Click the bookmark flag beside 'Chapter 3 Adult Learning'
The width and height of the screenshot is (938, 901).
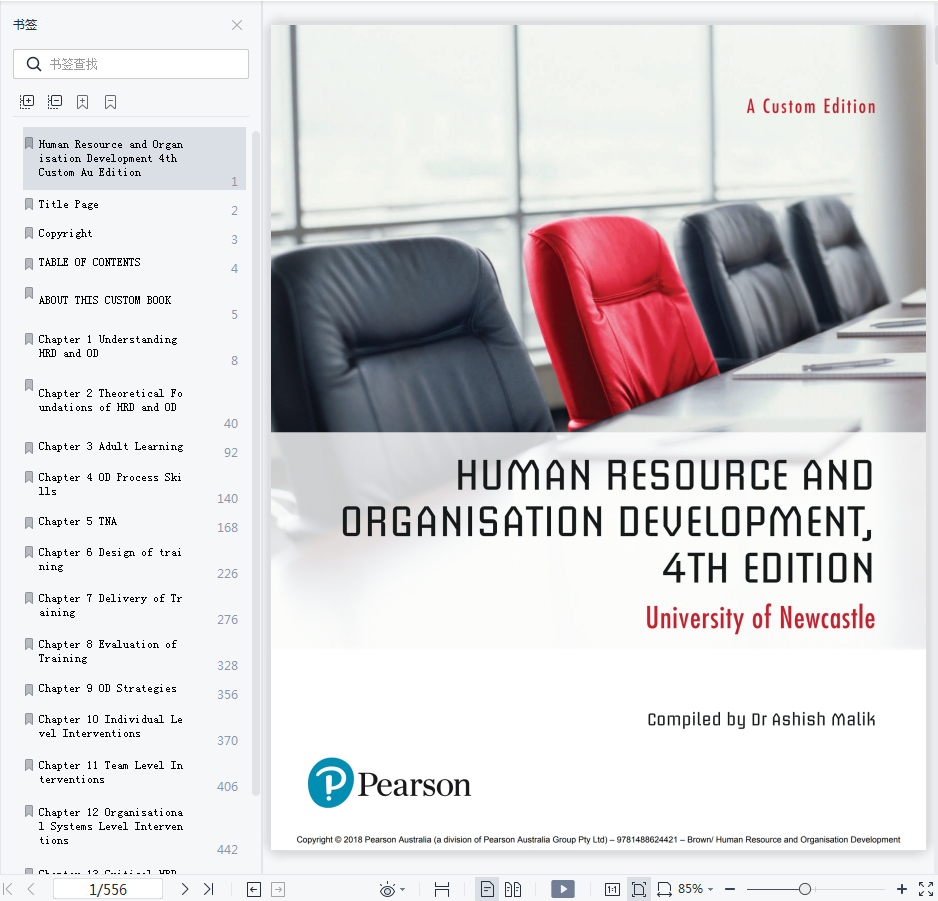(29, 448)
